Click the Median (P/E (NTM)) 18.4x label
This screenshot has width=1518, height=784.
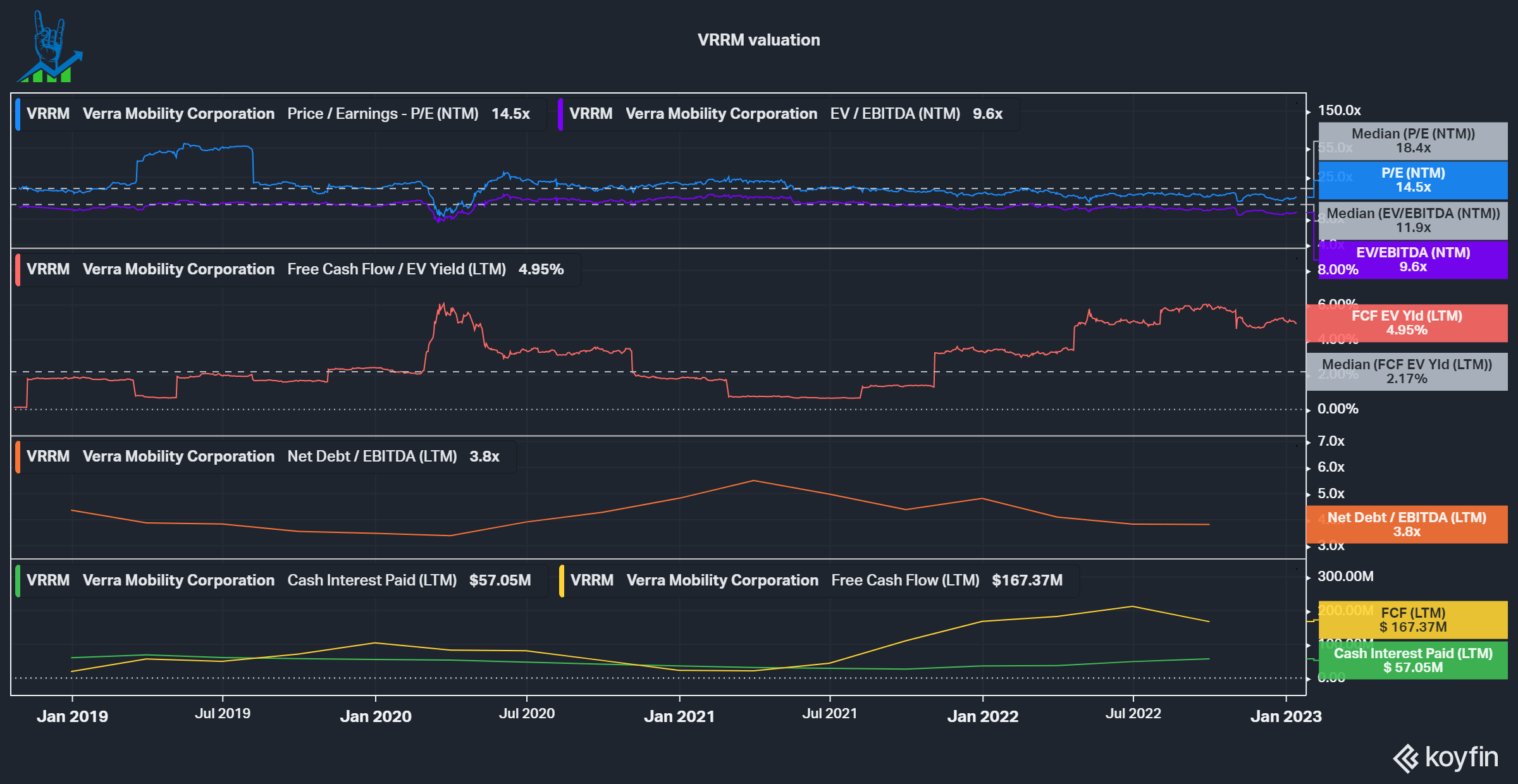1412,141
